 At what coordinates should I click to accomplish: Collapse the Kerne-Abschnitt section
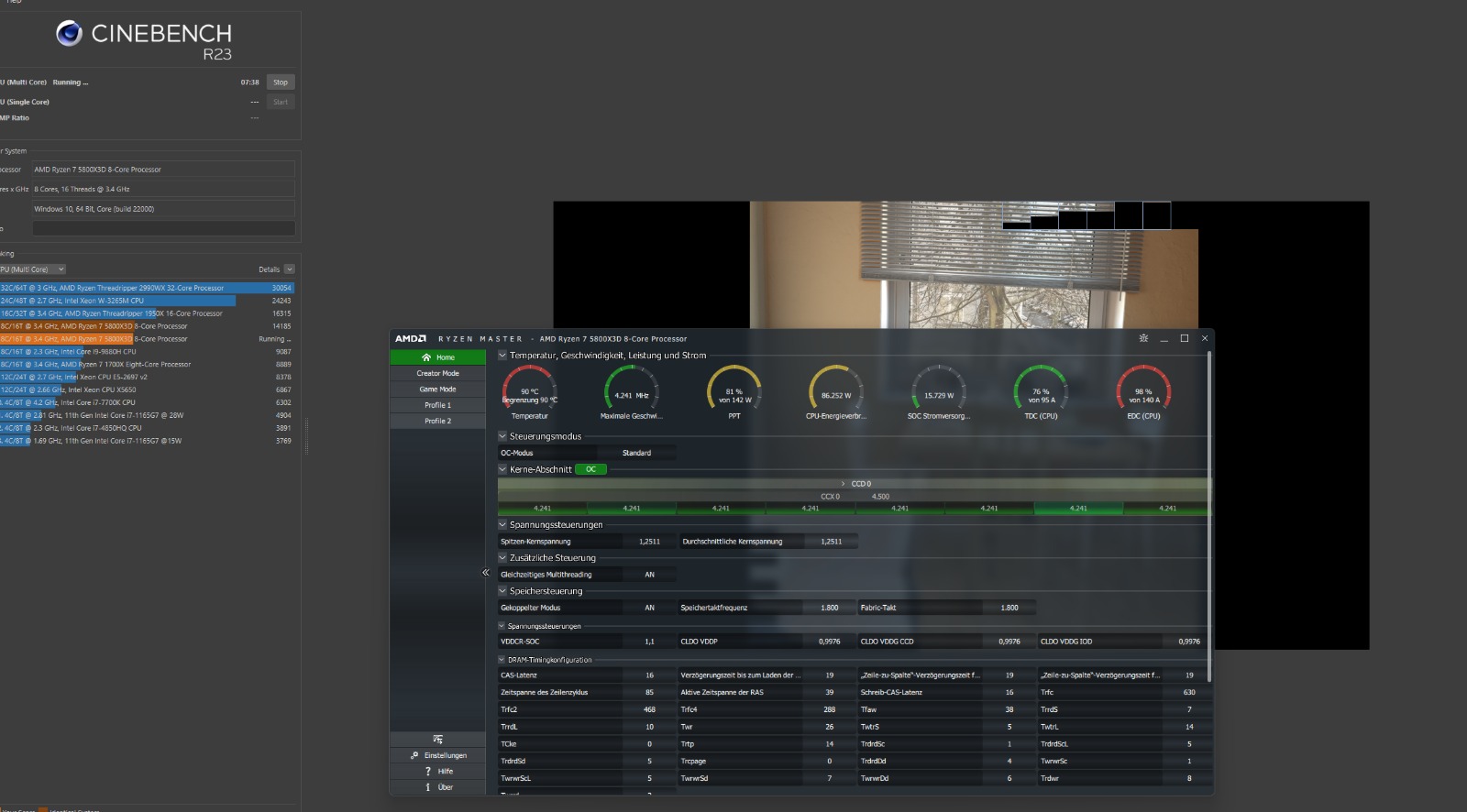(x=502, y=469)
